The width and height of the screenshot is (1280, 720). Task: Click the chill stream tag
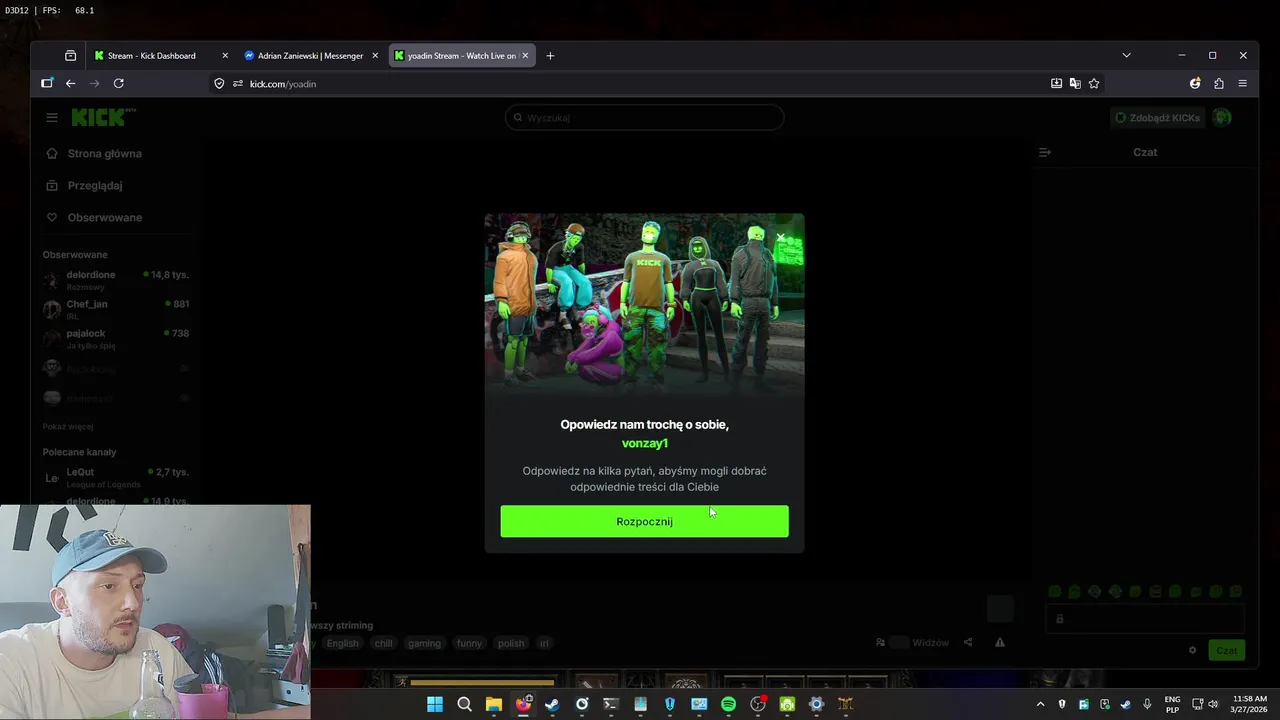(x=383, y=644)
